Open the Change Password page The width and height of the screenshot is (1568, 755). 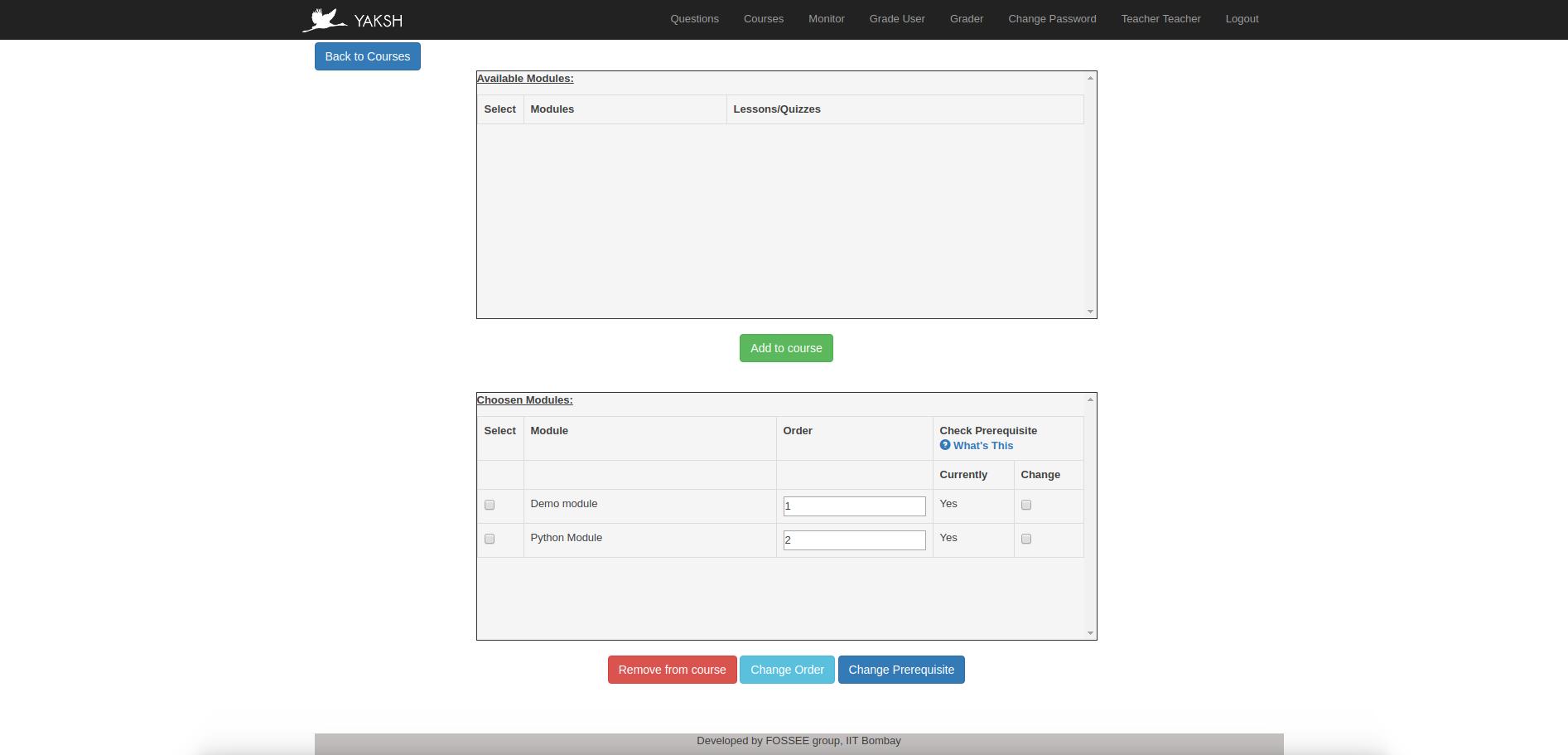click(1052, 19)
